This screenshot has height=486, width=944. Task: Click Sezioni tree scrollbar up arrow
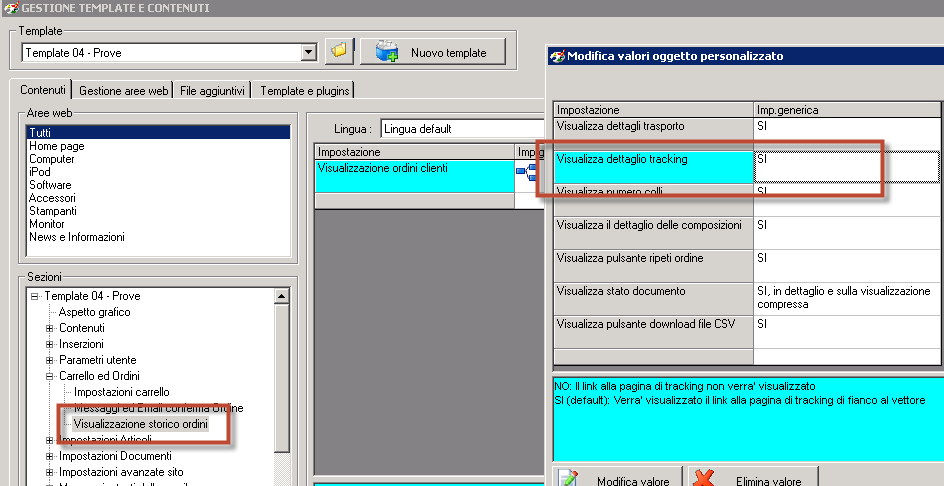(x=281, y=296)
